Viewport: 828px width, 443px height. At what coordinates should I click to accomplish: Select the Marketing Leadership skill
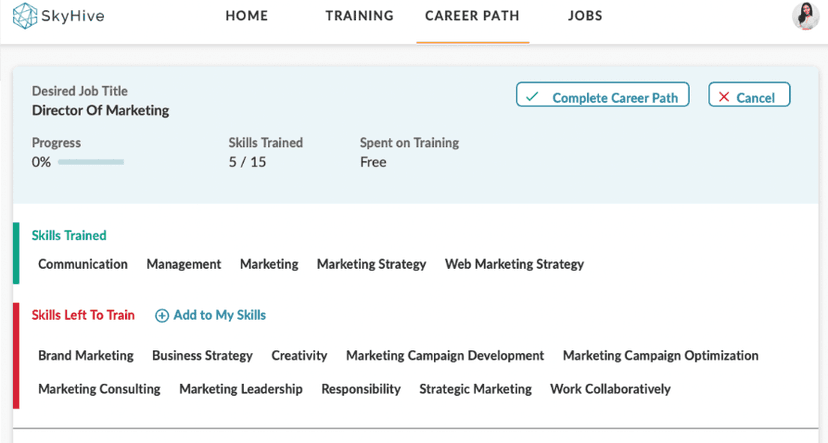[x=241, y=389]
